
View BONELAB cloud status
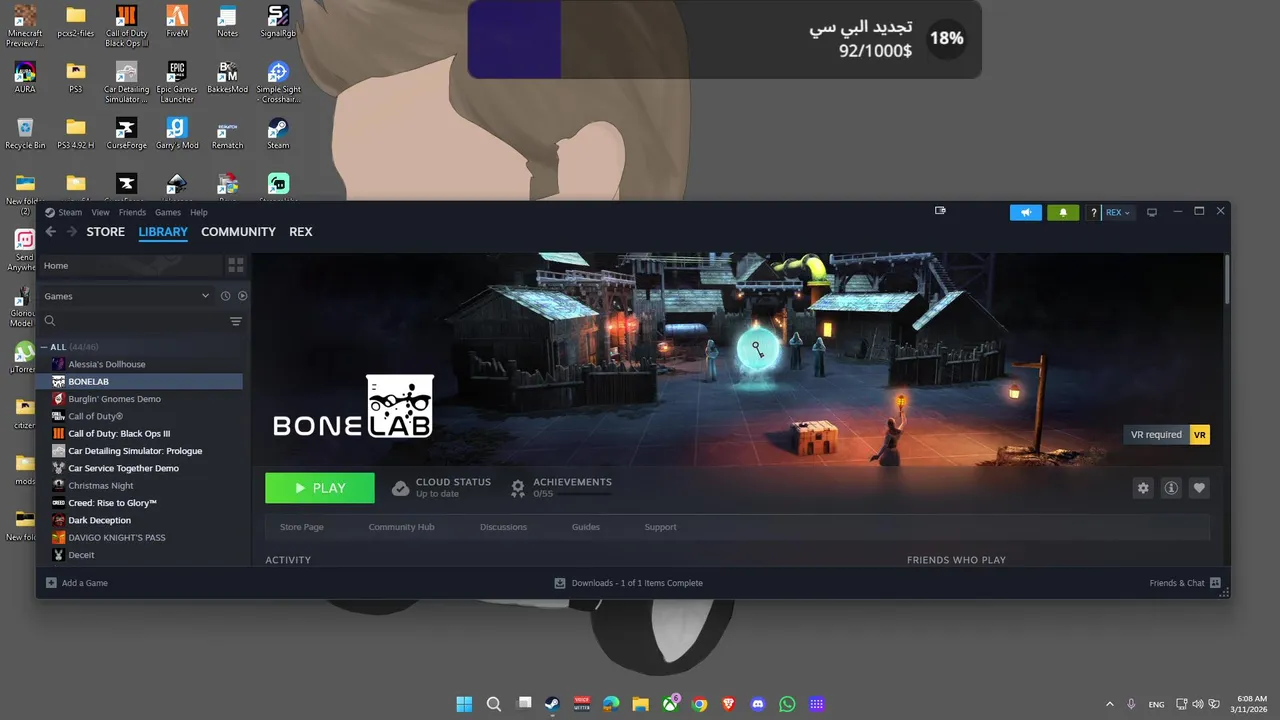[x=442, y=488]
